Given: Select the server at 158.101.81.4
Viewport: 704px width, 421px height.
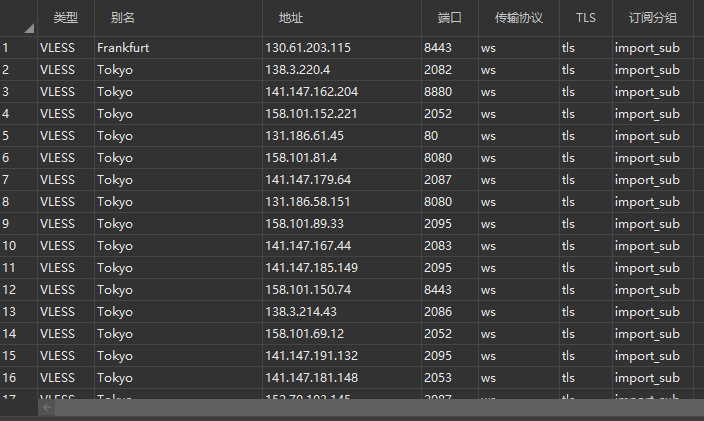Looking at the screenshot, I should coord(300,158).
